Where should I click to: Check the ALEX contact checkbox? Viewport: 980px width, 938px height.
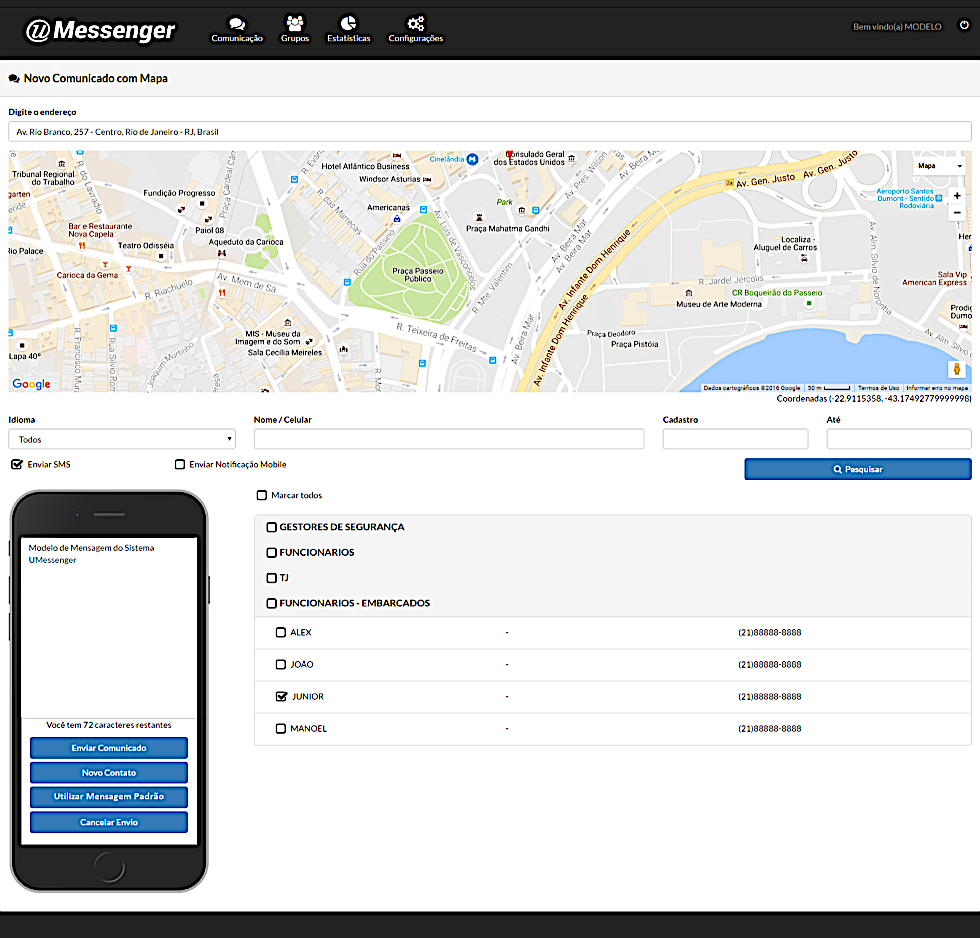tap(281, 632)
